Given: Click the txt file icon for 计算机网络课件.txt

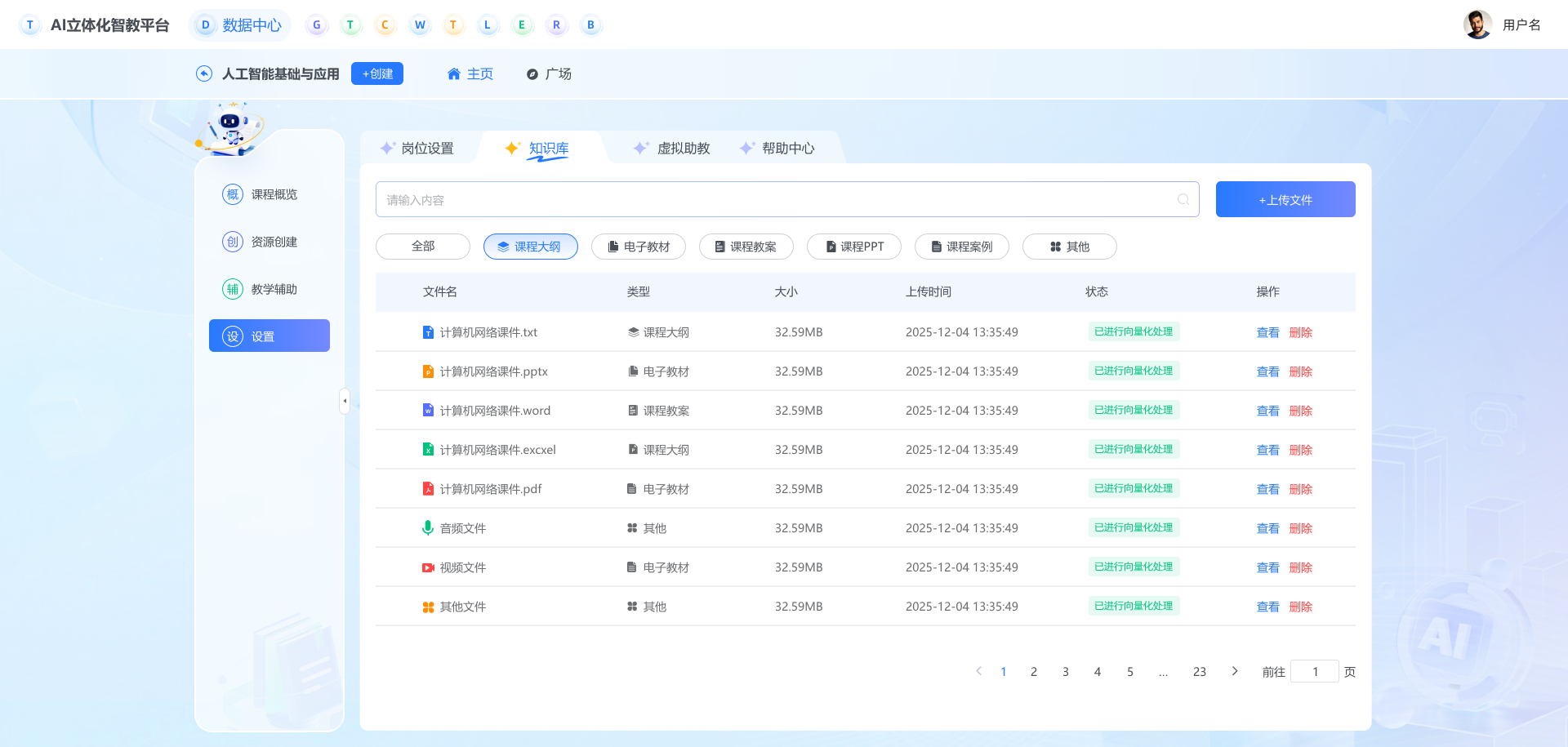Looking at the screenshot, I should point(428,332).
